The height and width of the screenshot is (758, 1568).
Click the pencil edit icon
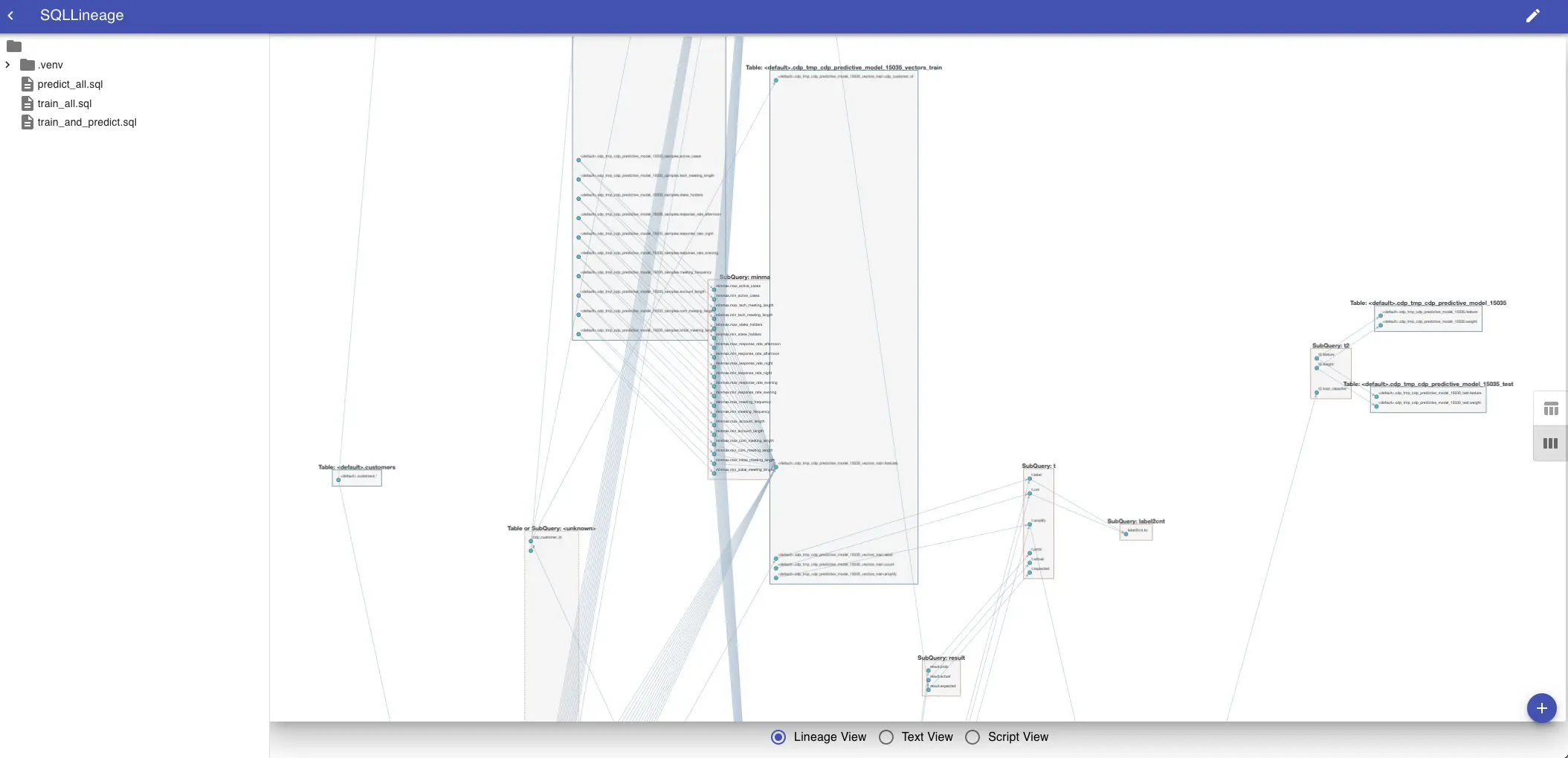pos(1532,16)
